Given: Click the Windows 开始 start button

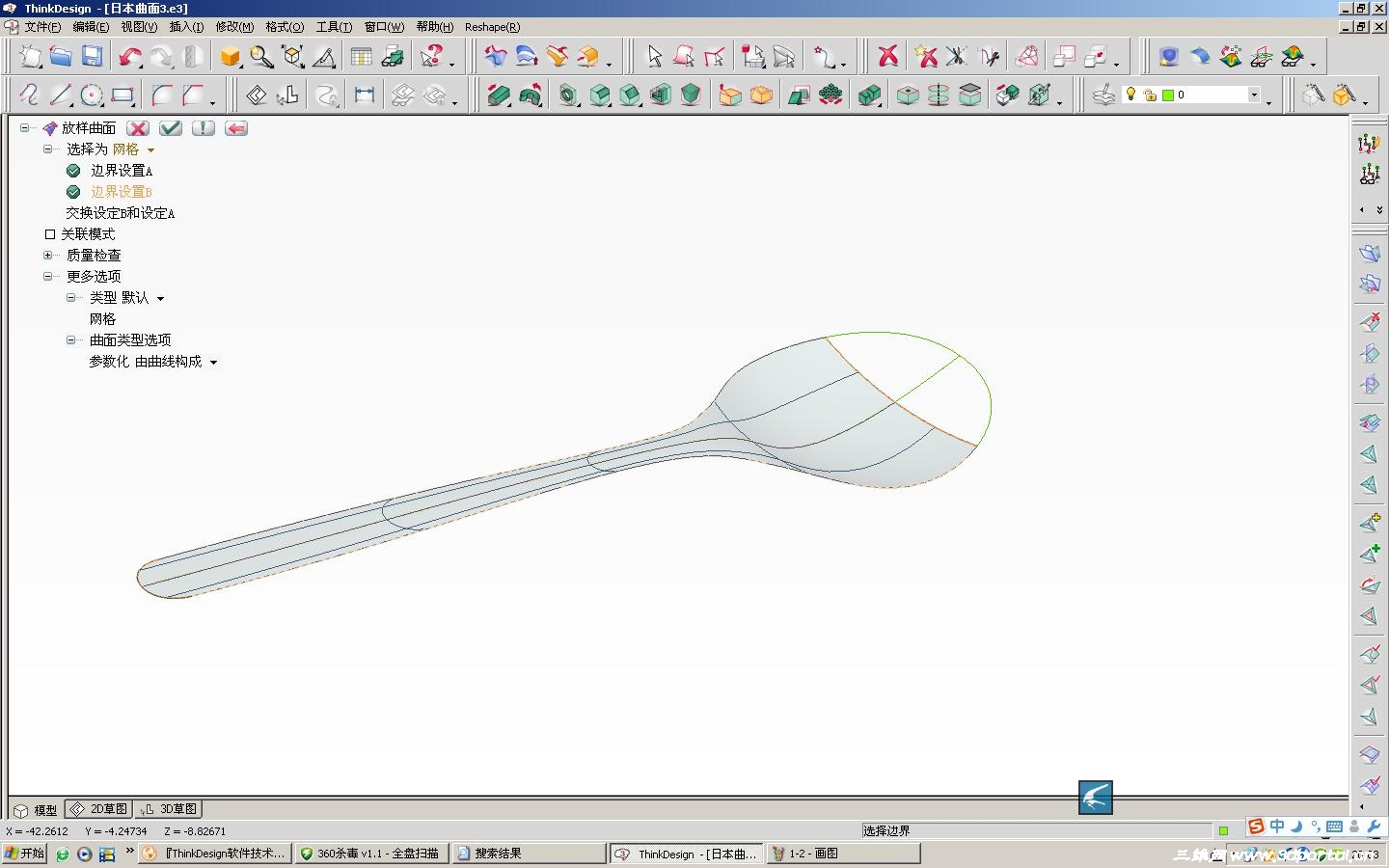Looking at the screenshot, I should pyautogui.click(x=24, y=854).
